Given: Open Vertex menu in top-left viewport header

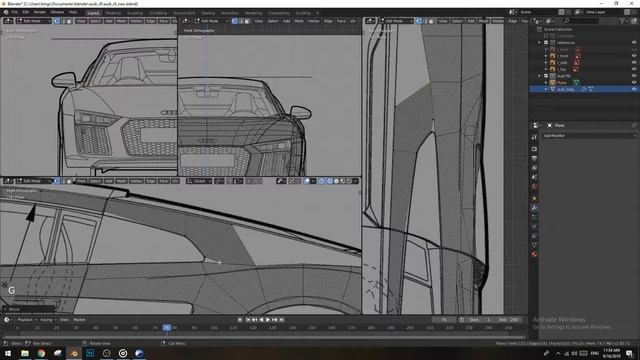Looking at the screenshot, I should click(136, 21).
